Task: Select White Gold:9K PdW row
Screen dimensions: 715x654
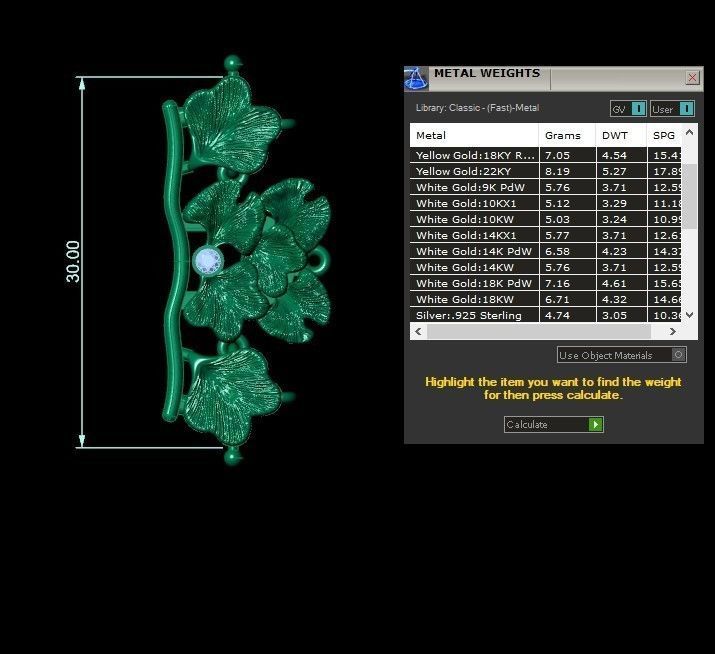Action: [x=546, y=187]
